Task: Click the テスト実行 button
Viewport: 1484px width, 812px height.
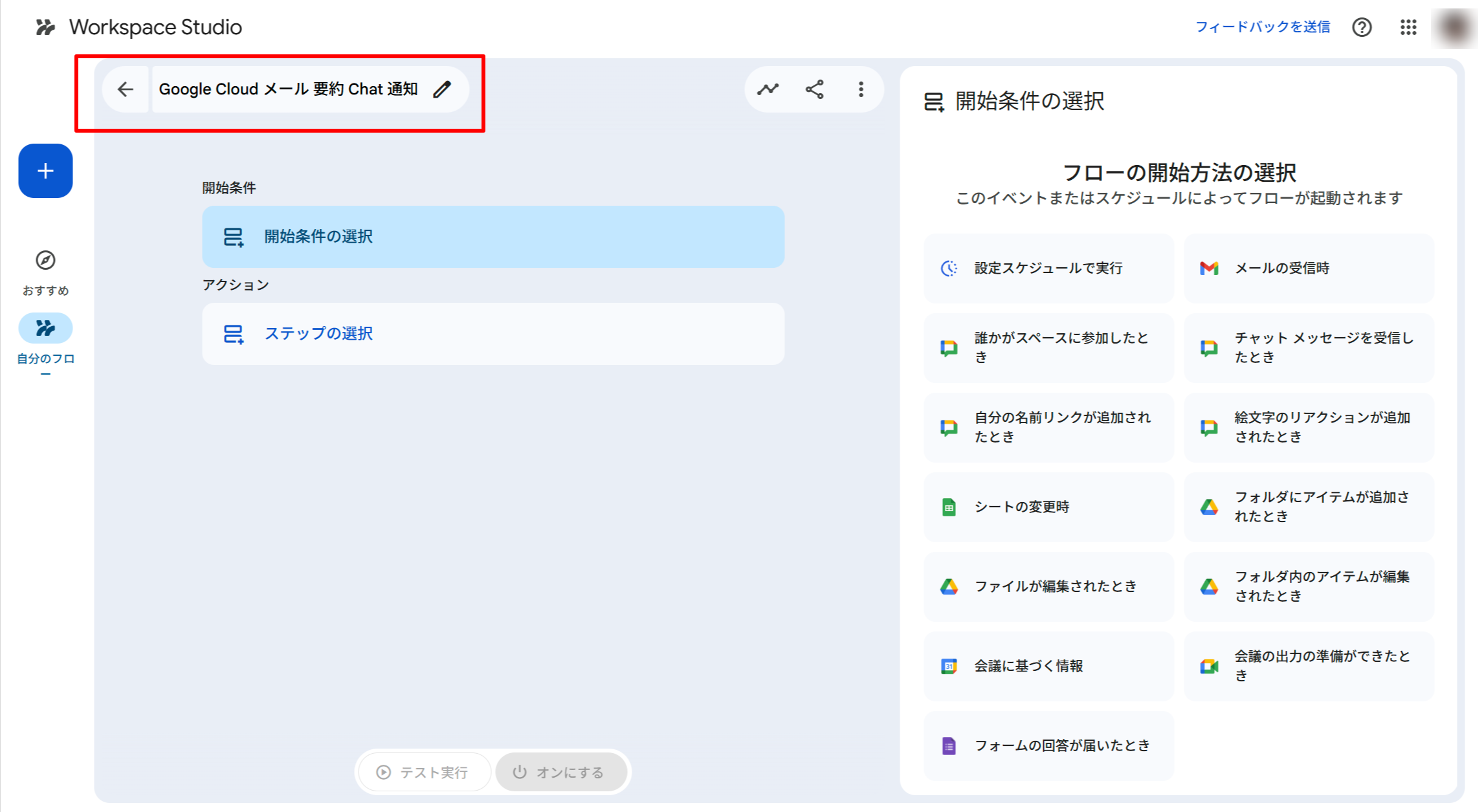Action: click(x=425, y=772)
